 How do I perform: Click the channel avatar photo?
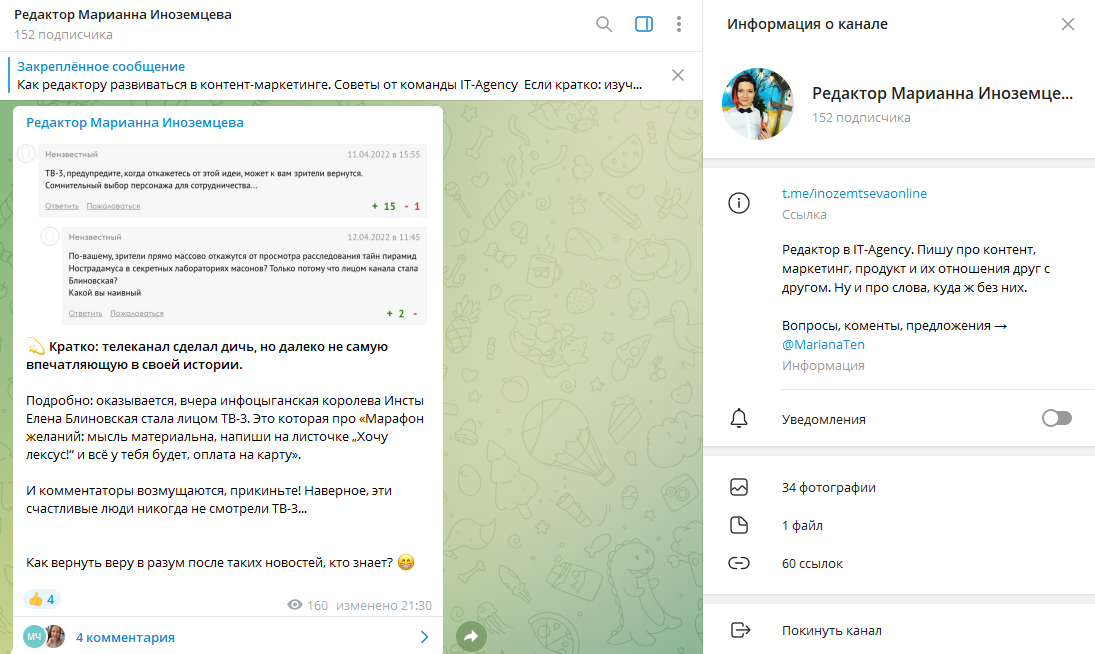pyautogui.click(x=757, y=102)
